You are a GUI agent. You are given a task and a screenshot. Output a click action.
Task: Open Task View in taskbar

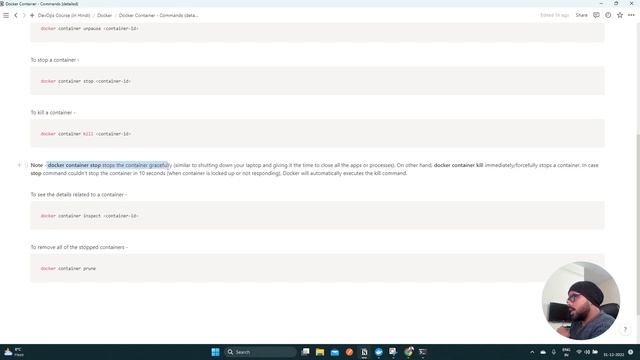coord(305,352)
